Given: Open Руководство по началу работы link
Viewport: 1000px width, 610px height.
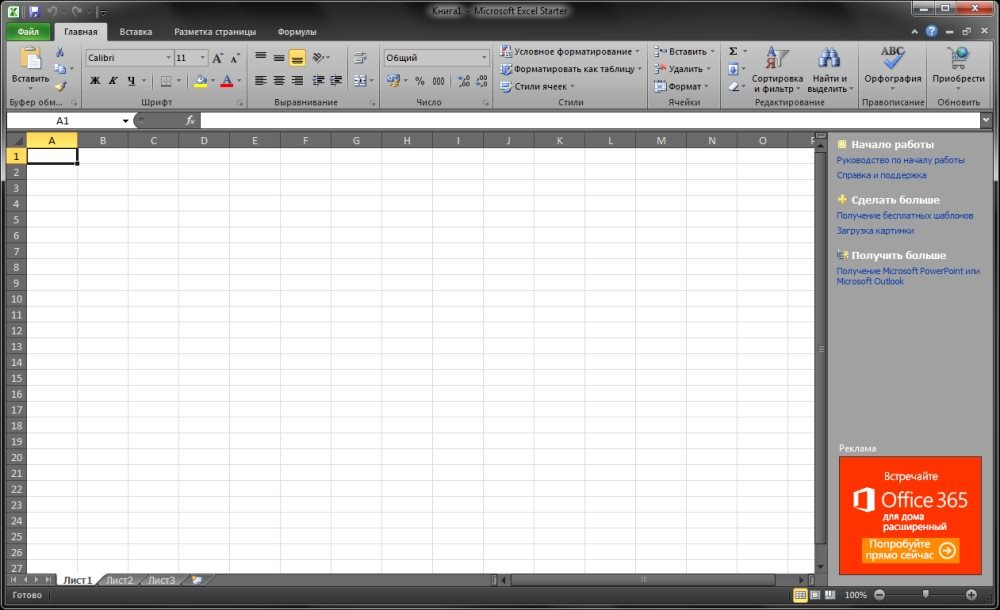Looking at the screenshot, I should 900,160.
